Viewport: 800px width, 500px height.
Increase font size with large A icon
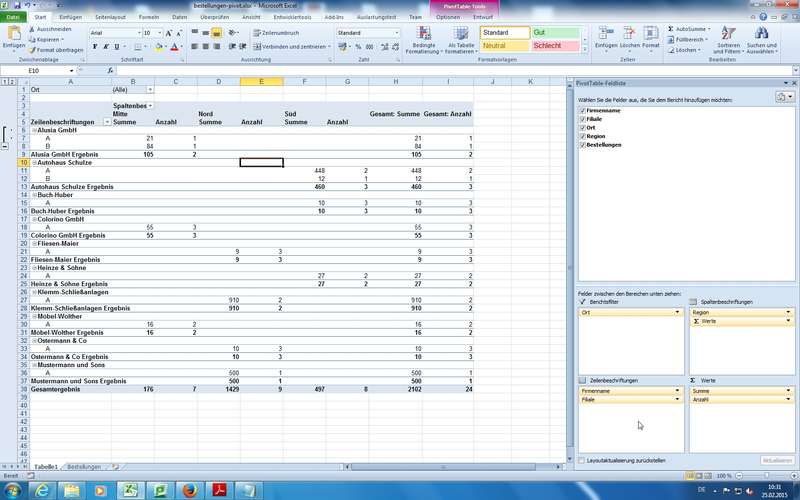click(168, 33)
